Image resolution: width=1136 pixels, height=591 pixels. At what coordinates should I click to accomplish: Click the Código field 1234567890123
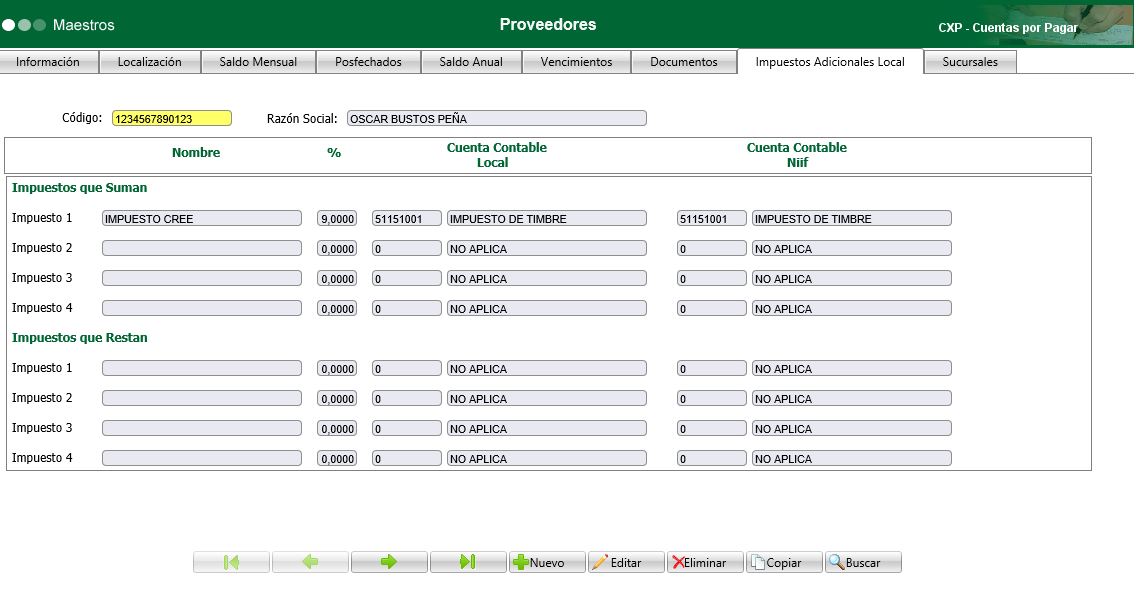coord(172,118)
